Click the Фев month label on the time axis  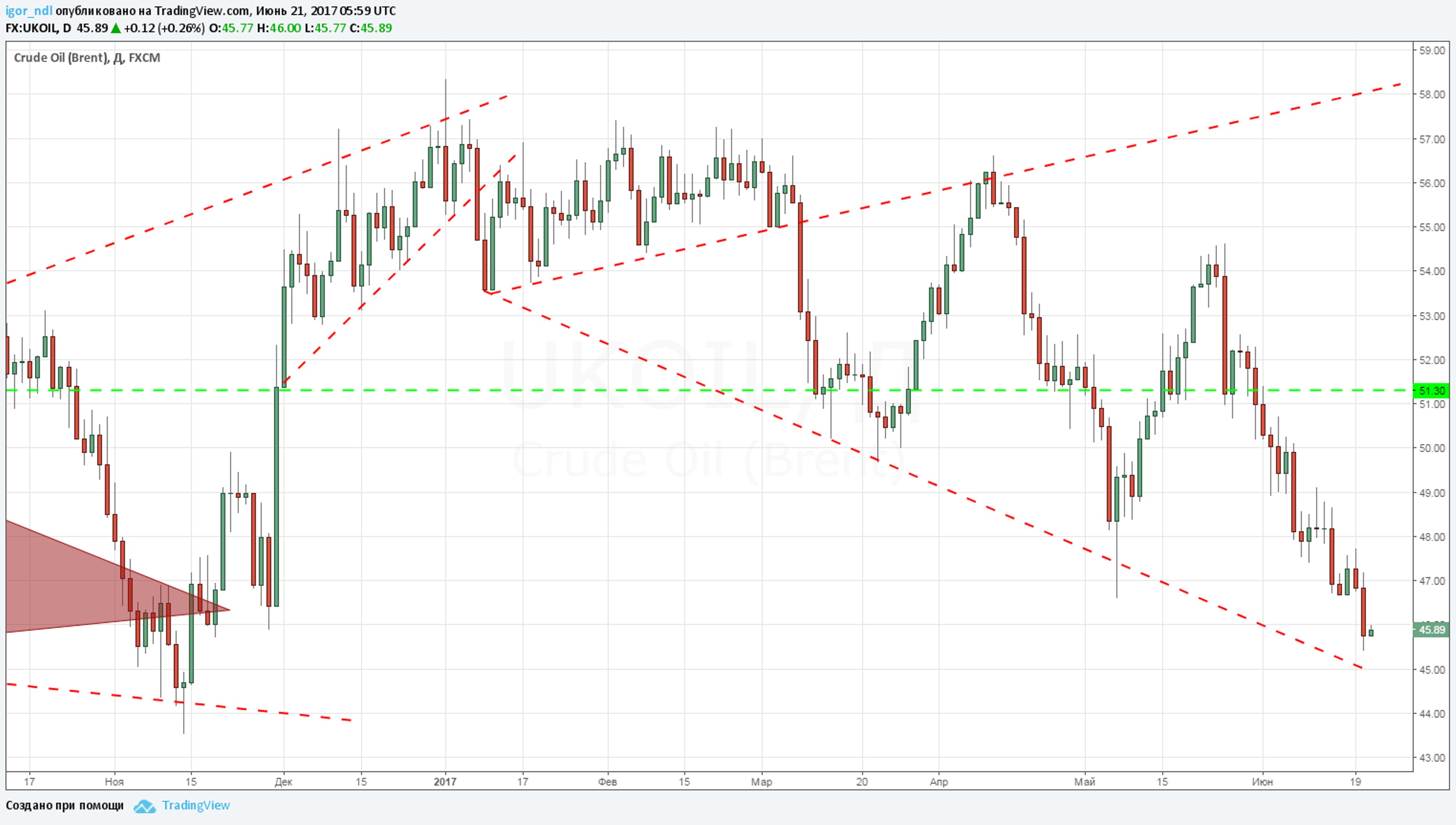pos(607,782)
